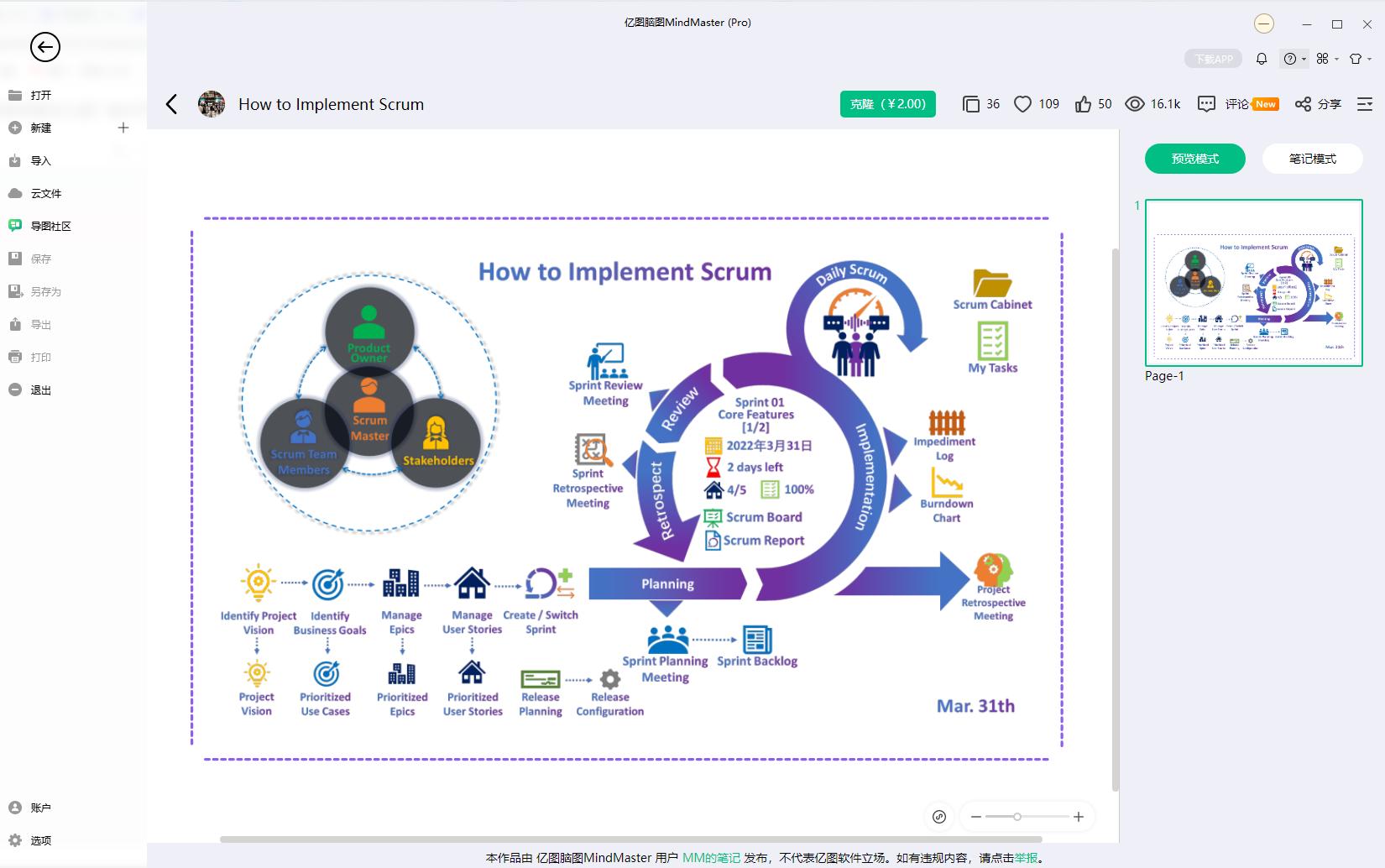Open the skin/theme shirt dropdown
This screenshot has width=1385, height=868.
[1359, 59]
